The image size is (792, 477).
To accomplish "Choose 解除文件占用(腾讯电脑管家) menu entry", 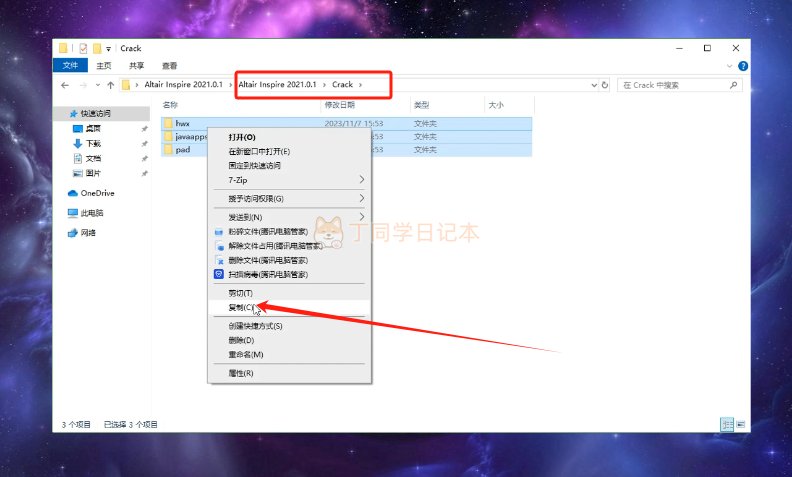I will [x=289, y=246].
